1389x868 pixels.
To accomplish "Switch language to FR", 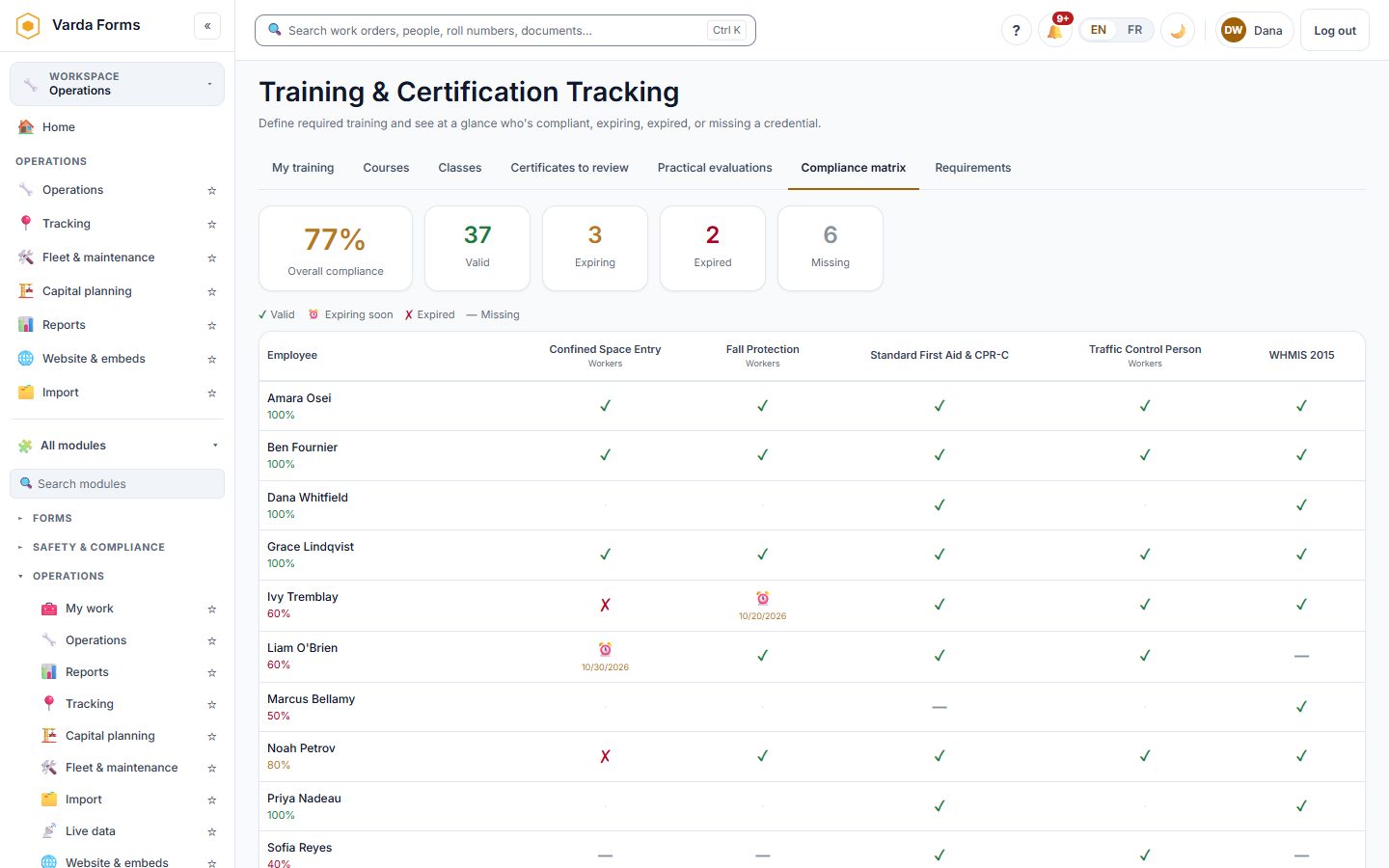I will click(1134, 30).
